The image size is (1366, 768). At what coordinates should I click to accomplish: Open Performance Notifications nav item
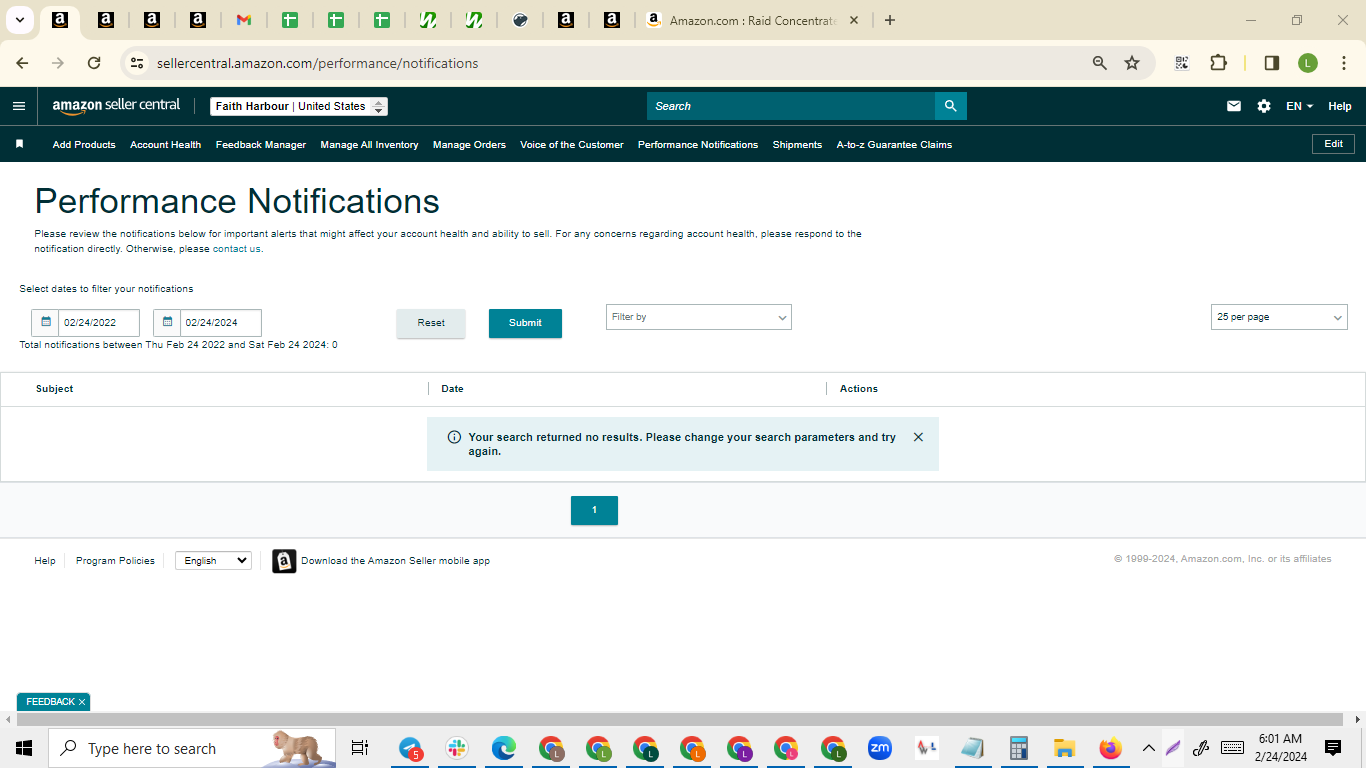(698, 145)
